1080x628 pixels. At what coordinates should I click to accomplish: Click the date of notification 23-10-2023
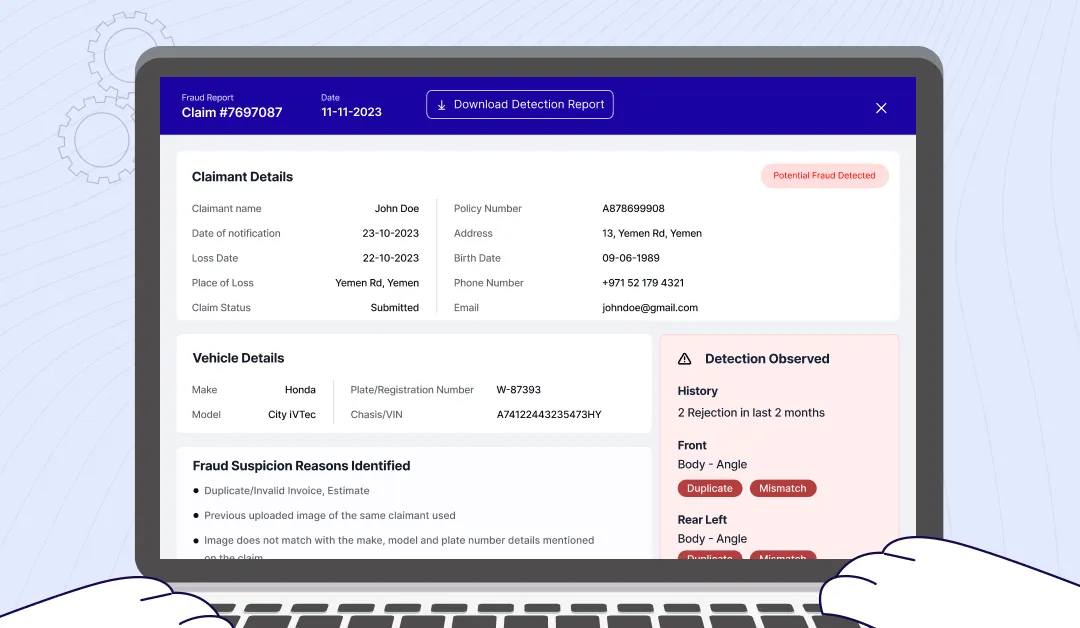[x=391, y=233]
